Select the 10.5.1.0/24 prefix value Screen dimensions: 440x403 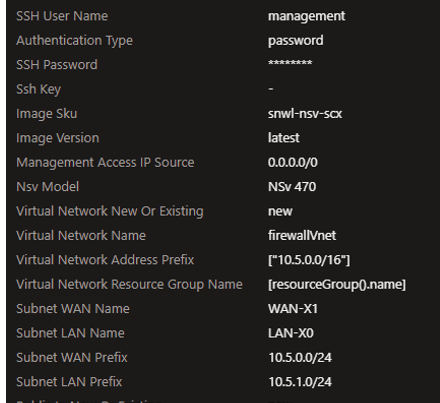(300, 382)
